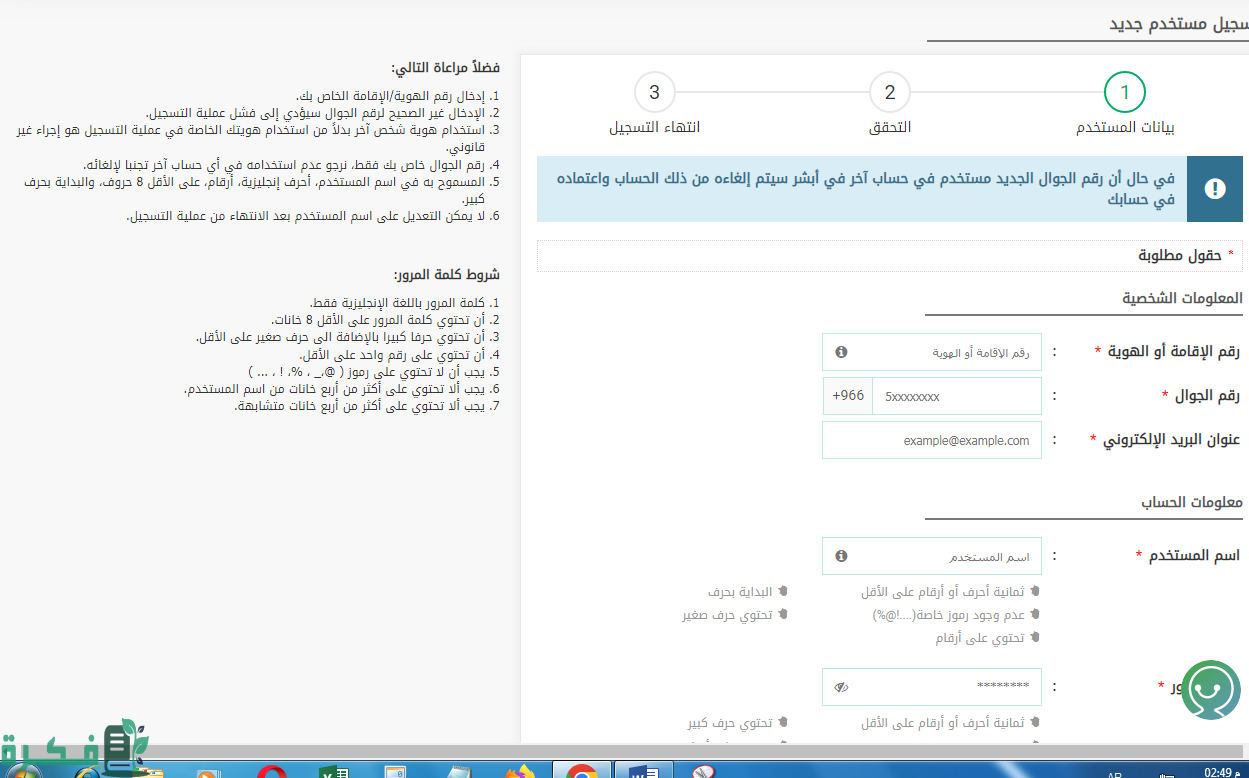
Task: Click the mobile number input field
Action: point(955,396)
